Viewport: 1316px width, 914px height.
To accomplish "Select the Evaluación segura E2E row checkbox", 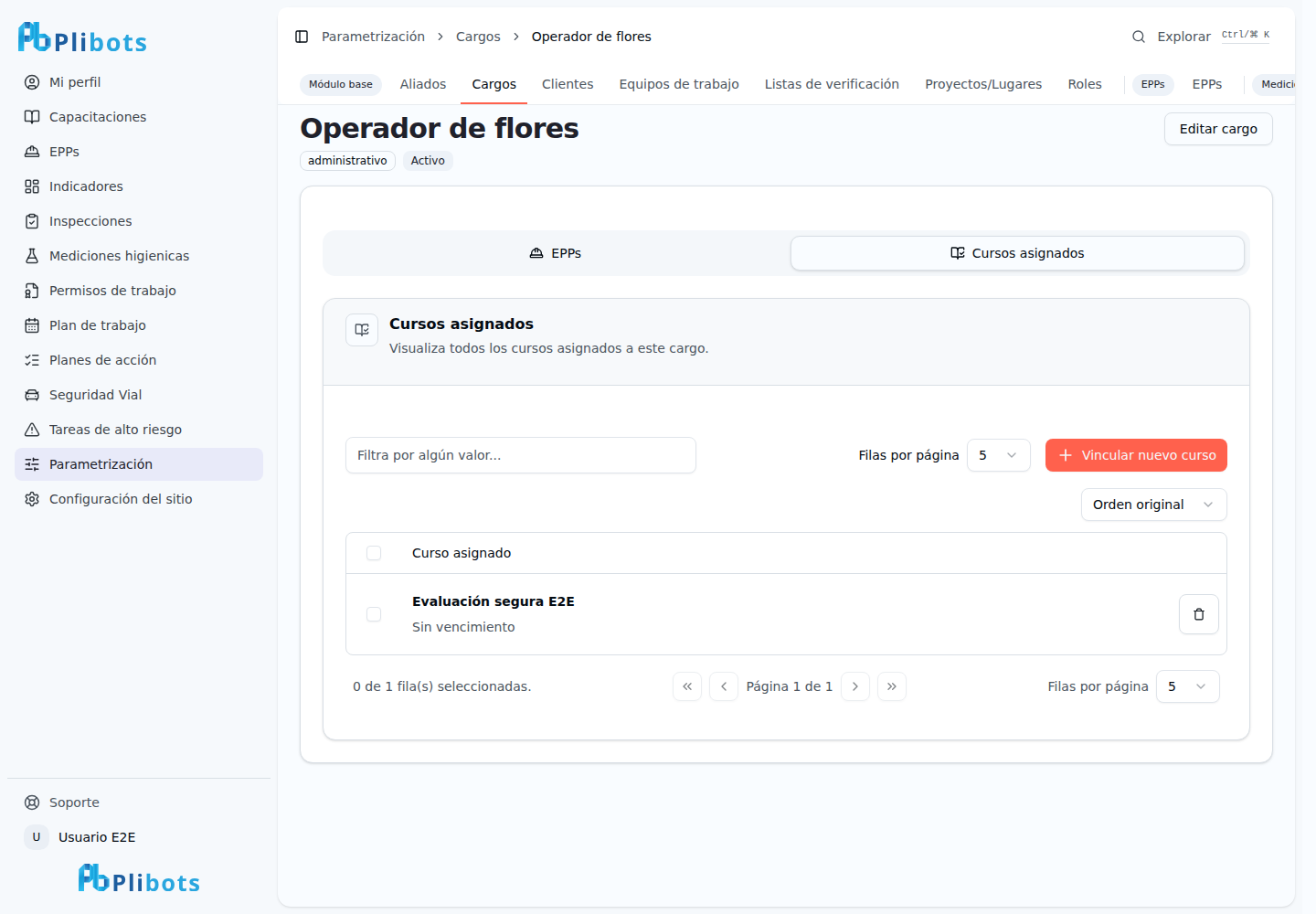I will pyautogui.click(x=374, y=614).
